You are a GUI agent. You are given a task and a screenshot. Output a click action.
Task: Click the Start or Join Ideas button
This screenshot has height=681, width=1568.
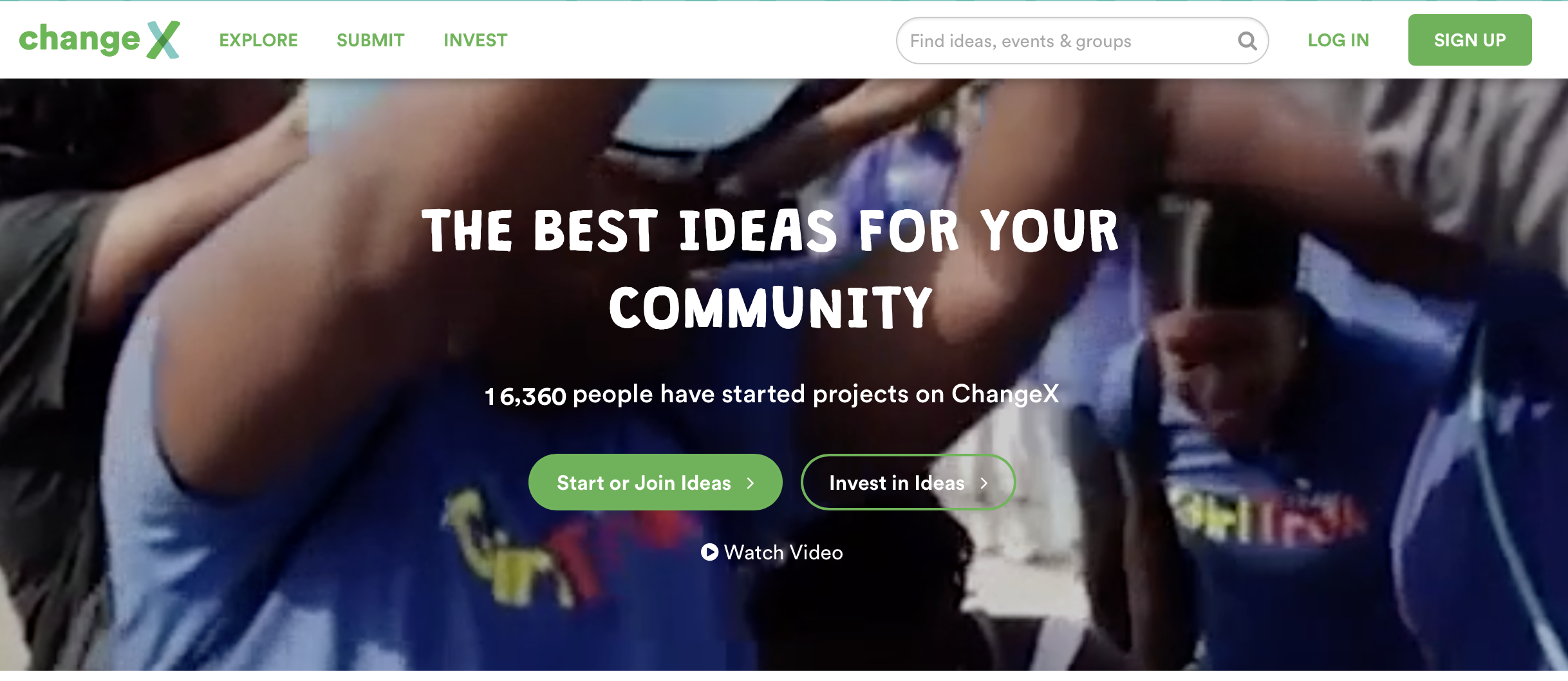point(655,482)
